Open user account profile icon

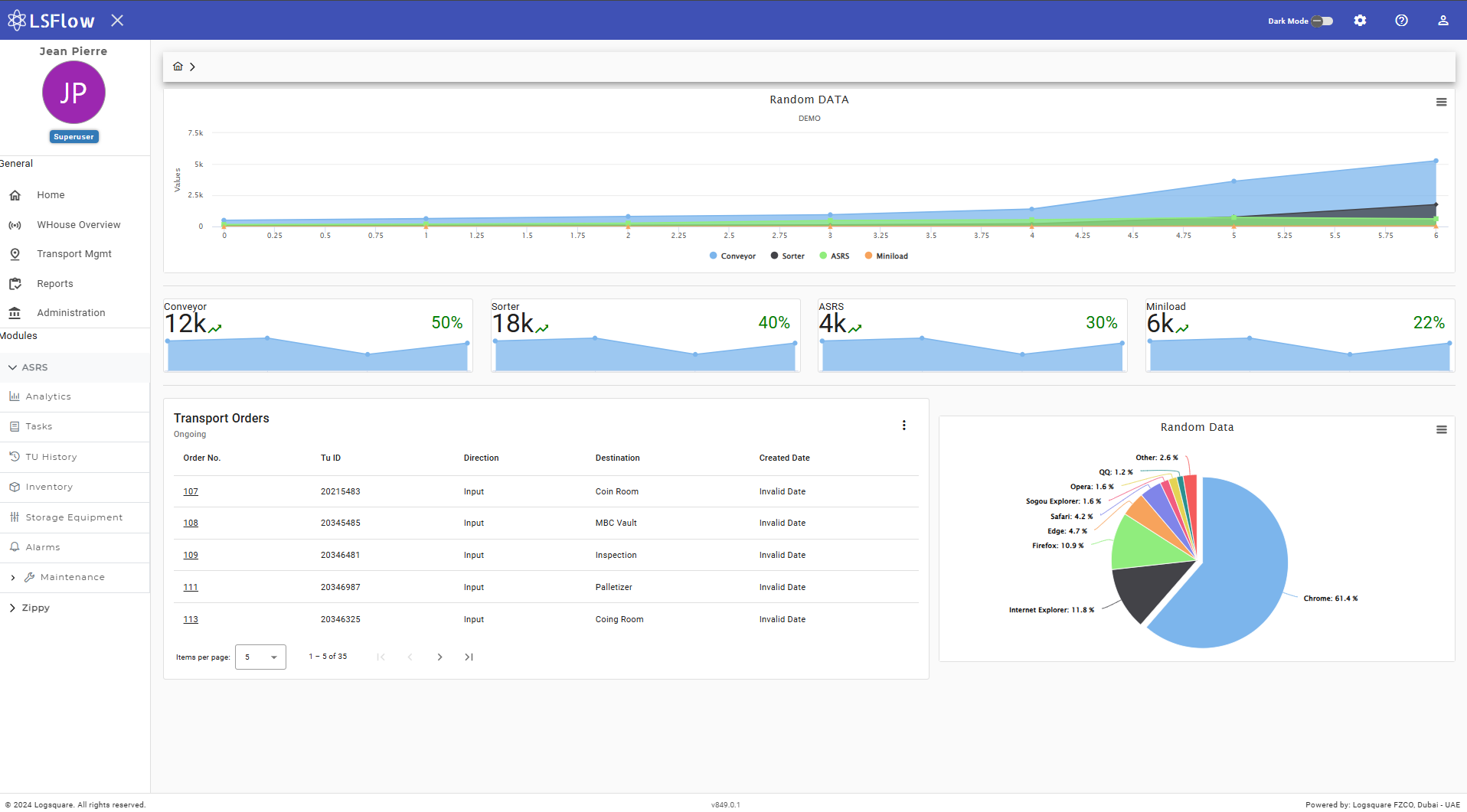coord(1442,21)
